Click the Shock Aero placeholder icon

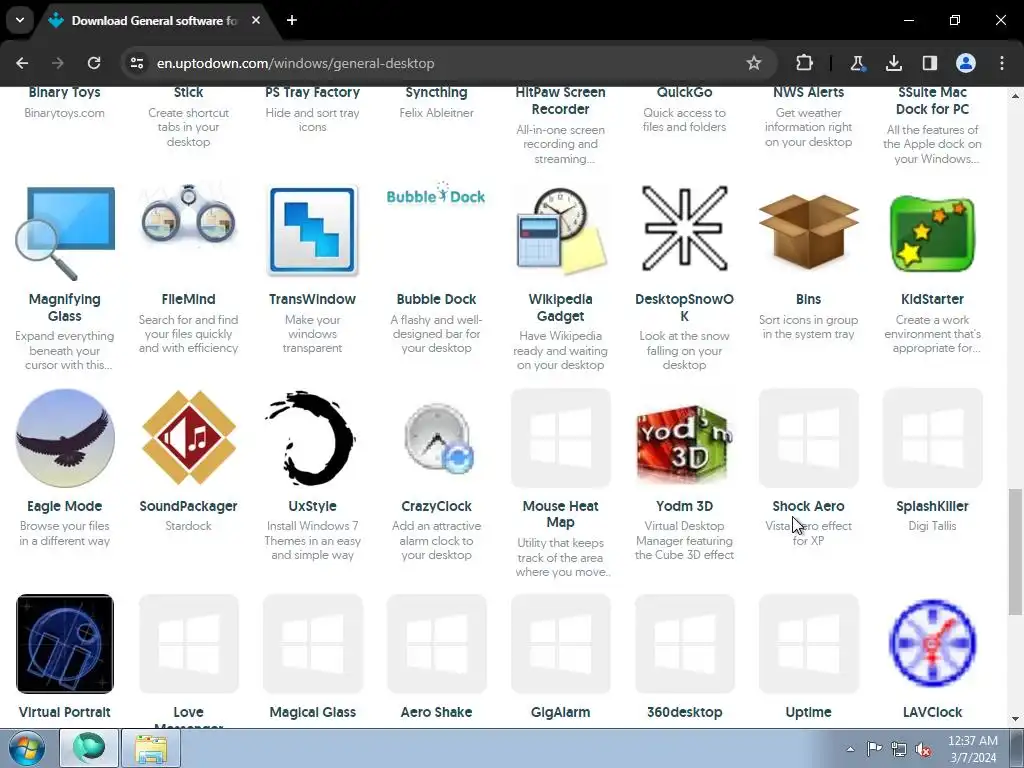pyautogui.click(x=808, y=438)
